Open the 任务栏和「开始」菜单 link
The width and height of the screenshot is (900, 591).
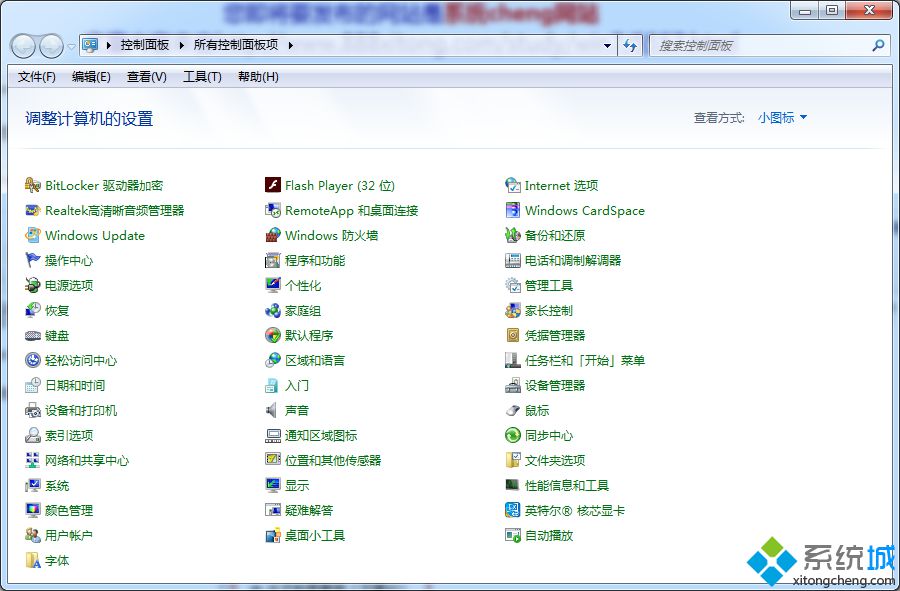point(585,360)
